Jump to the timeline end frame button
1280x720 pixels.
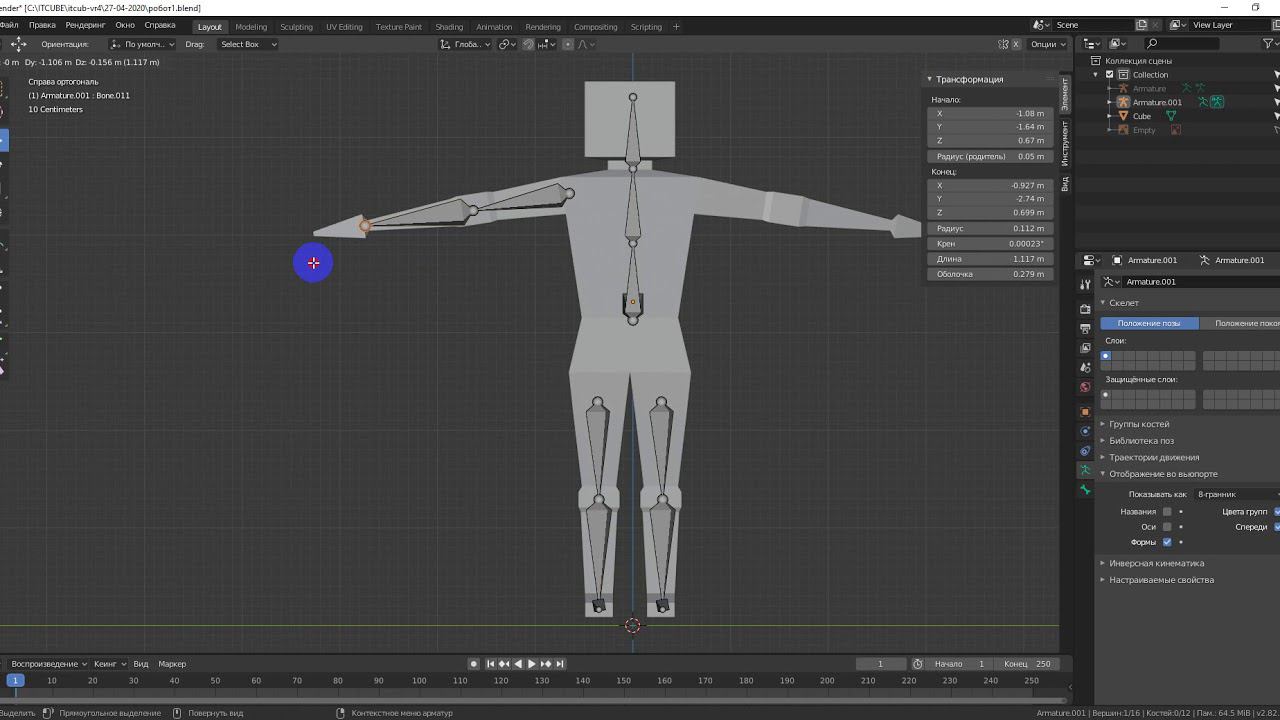coord(560,664)
